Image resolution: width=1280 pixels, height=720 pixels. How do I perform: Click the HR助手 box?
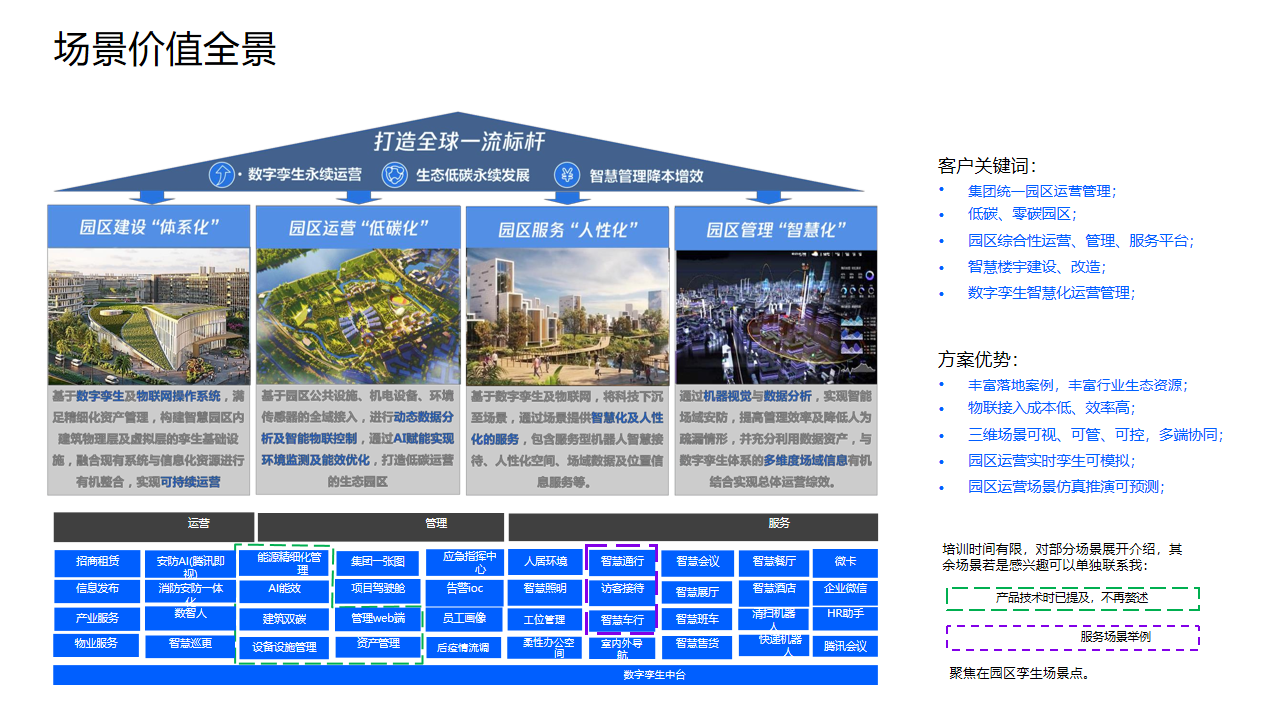pyautogui.click(x=845, y=617)
